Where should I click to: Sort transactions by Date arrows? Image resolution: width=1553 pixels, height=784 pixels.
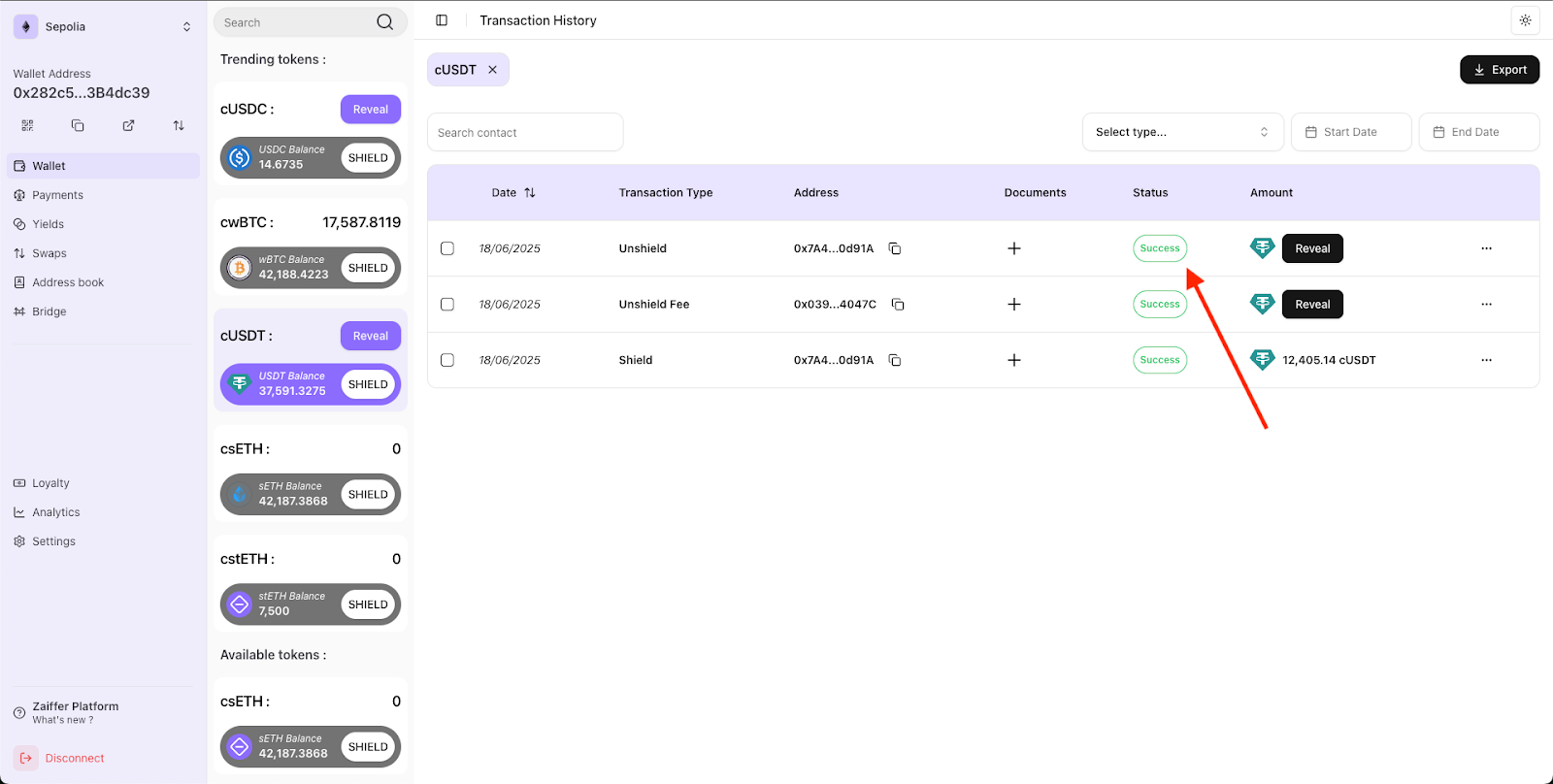(530, 193)
